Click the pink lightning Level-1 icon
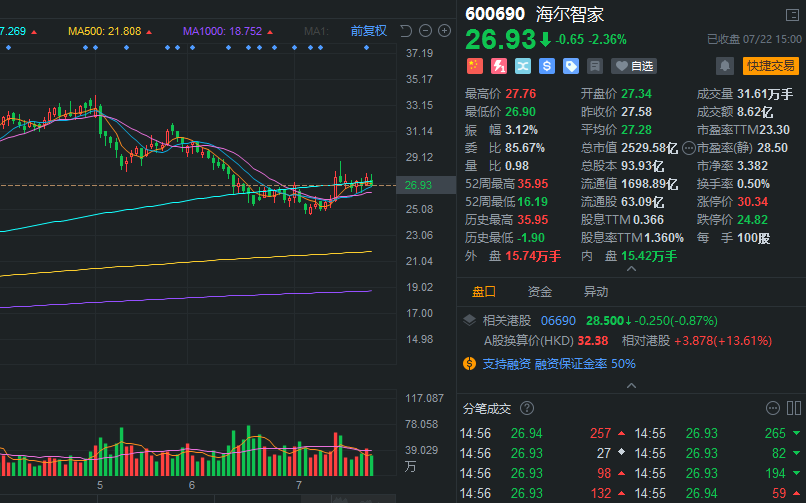Screen dimensions: 806x503 click(x=499, y=66)
